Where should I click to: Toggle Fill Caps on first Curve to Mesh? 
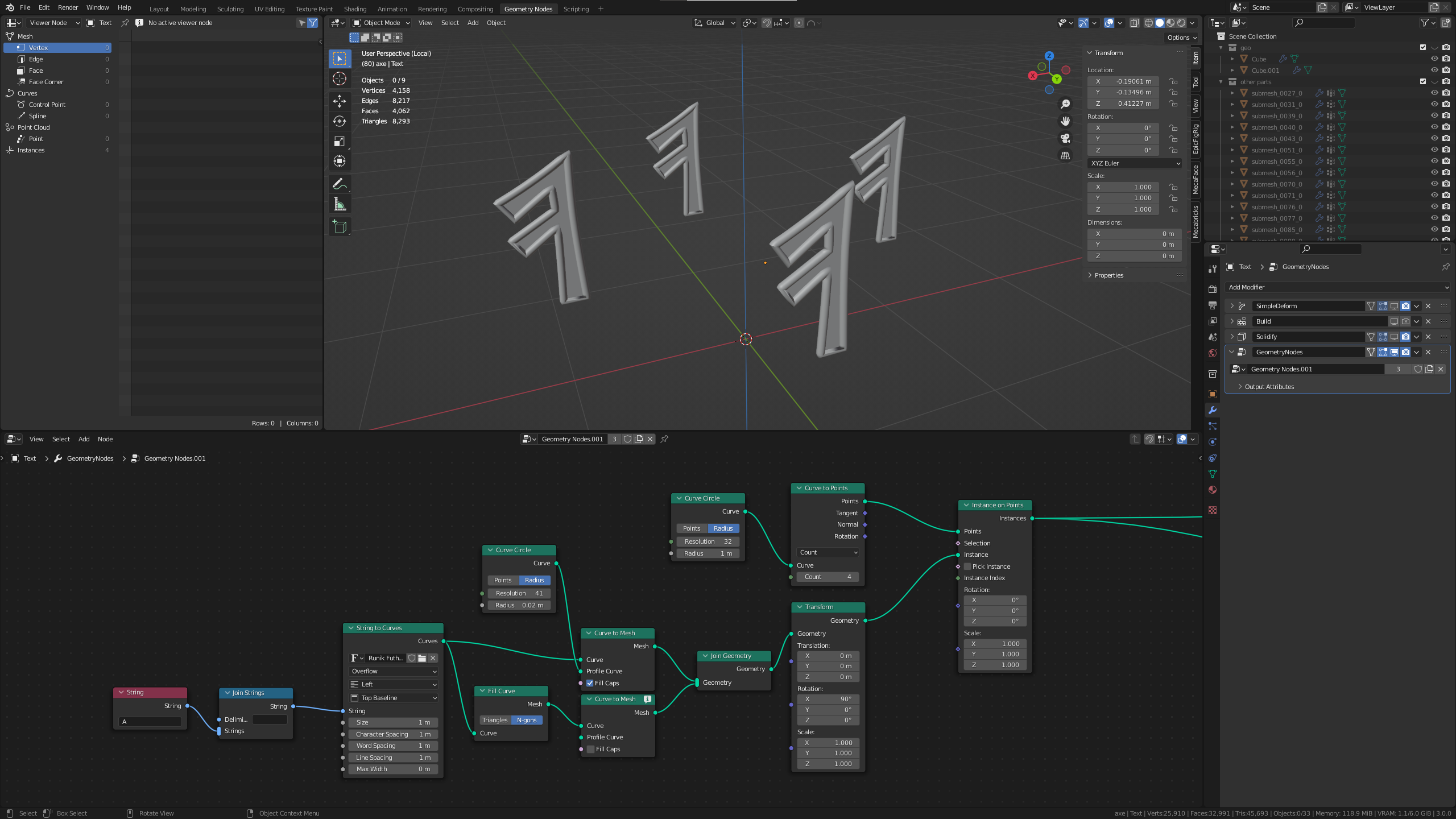(x=590, y=683)
